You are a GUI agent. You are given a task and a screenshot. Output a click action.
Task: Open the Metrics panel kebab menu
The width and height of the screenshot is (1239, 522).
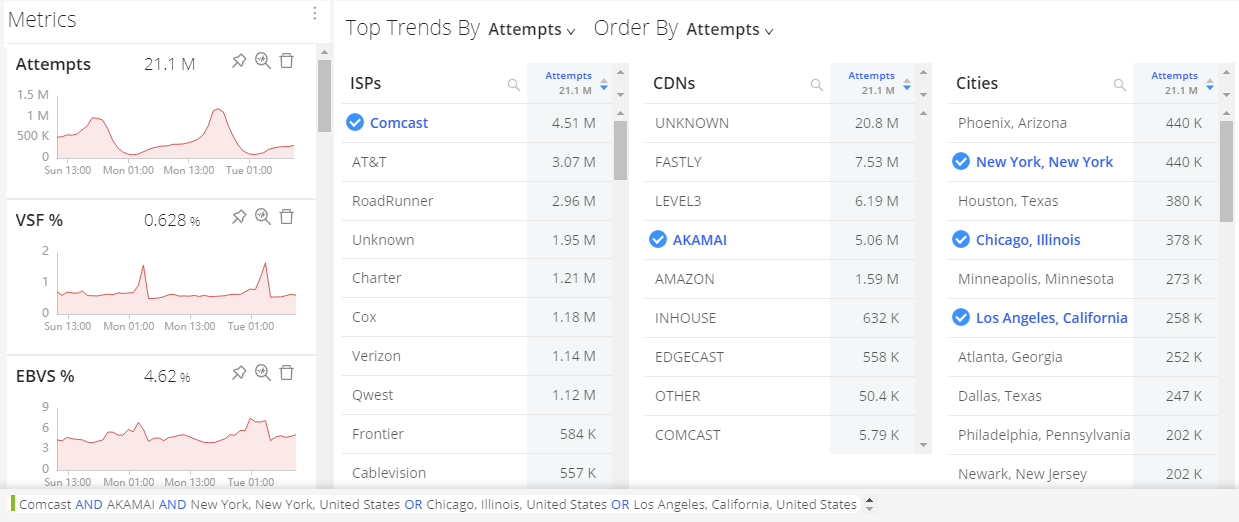[315, 14]
